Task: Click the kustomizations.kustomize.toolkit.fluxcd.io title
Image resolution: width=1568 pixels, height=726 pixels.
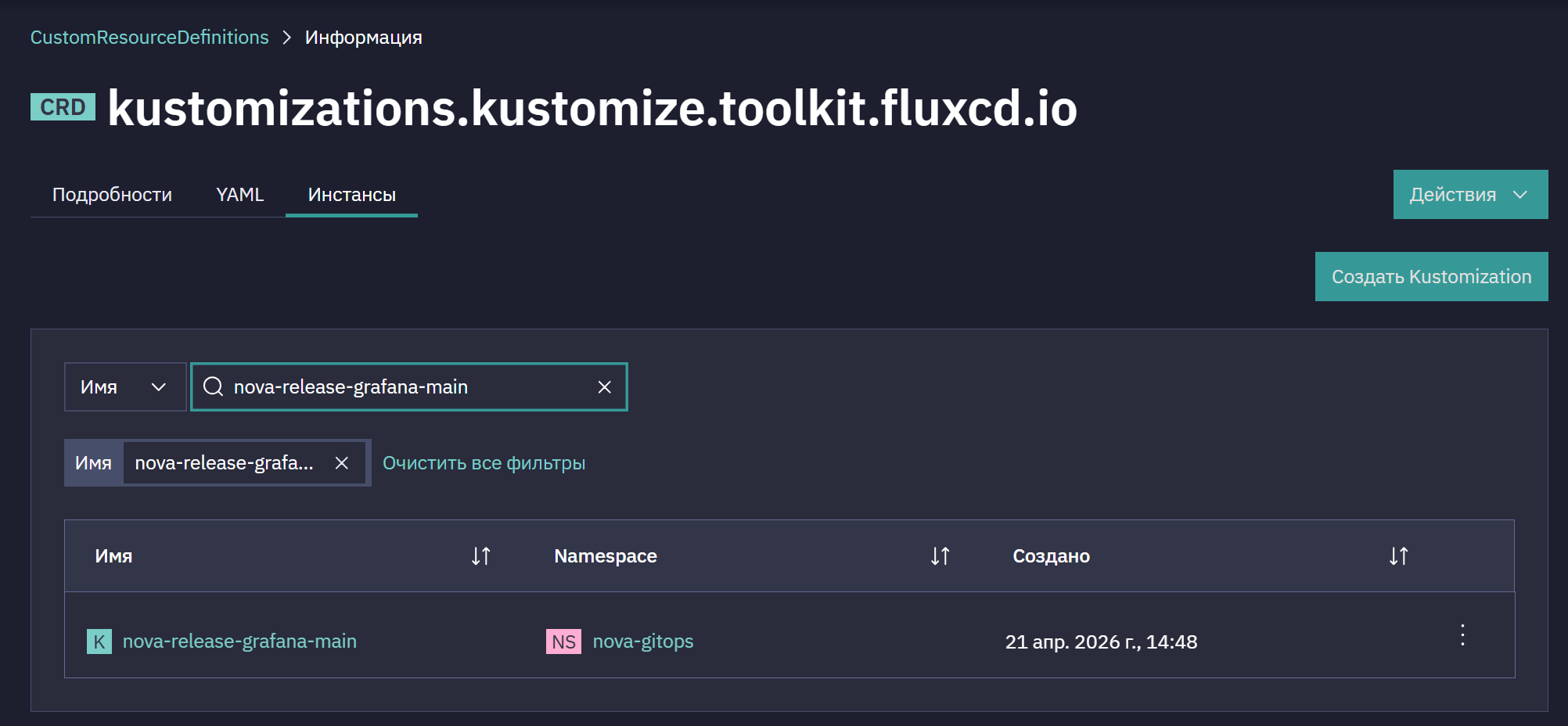Action: (592, 108)
